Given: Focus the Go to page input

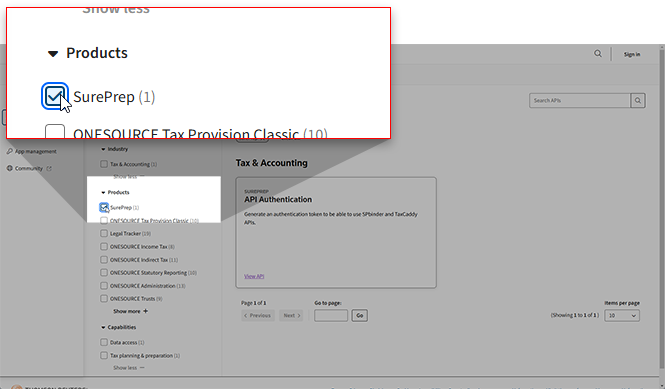Looking at the screenshot, I should pos(331,316).
